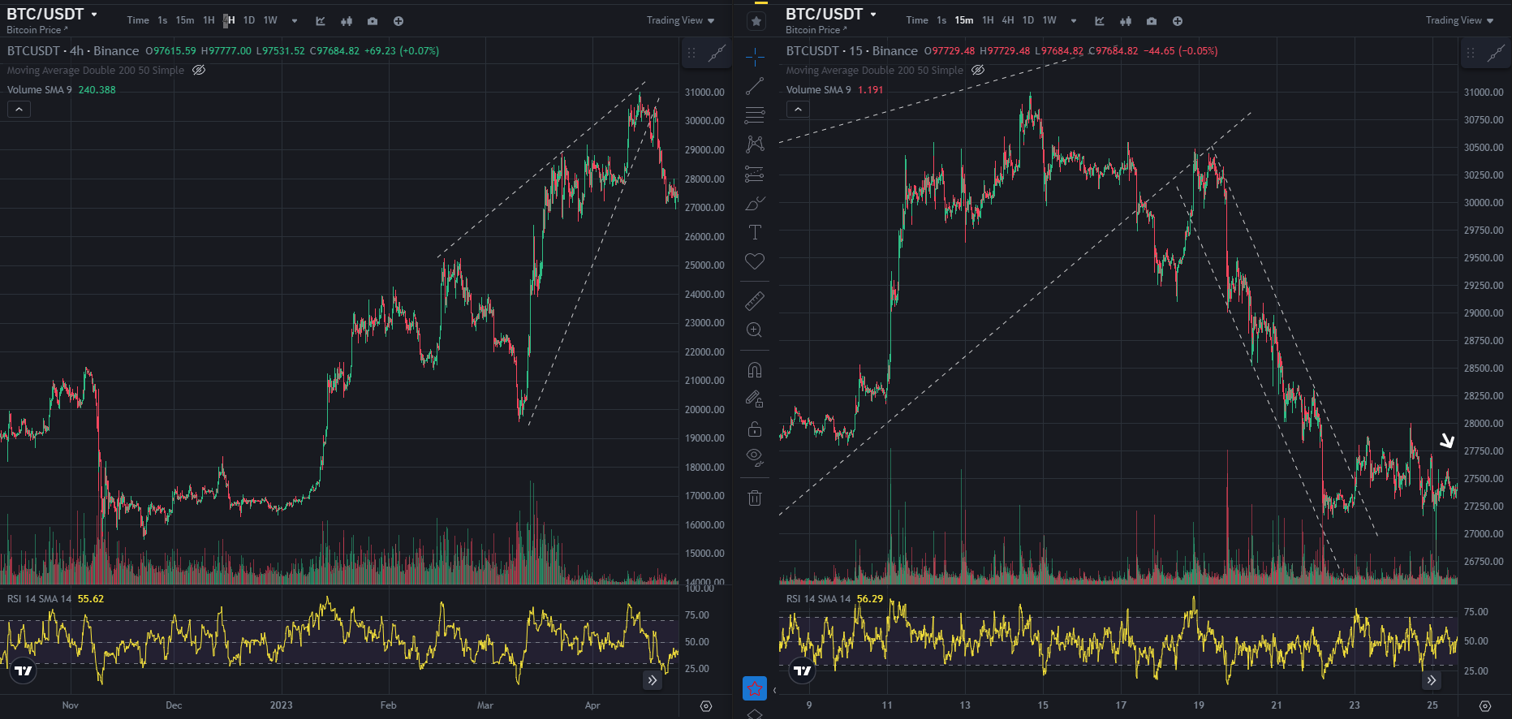1513x719 pixels.
Task: Switch right chart to 1H interval
Action: click(988, 20)
